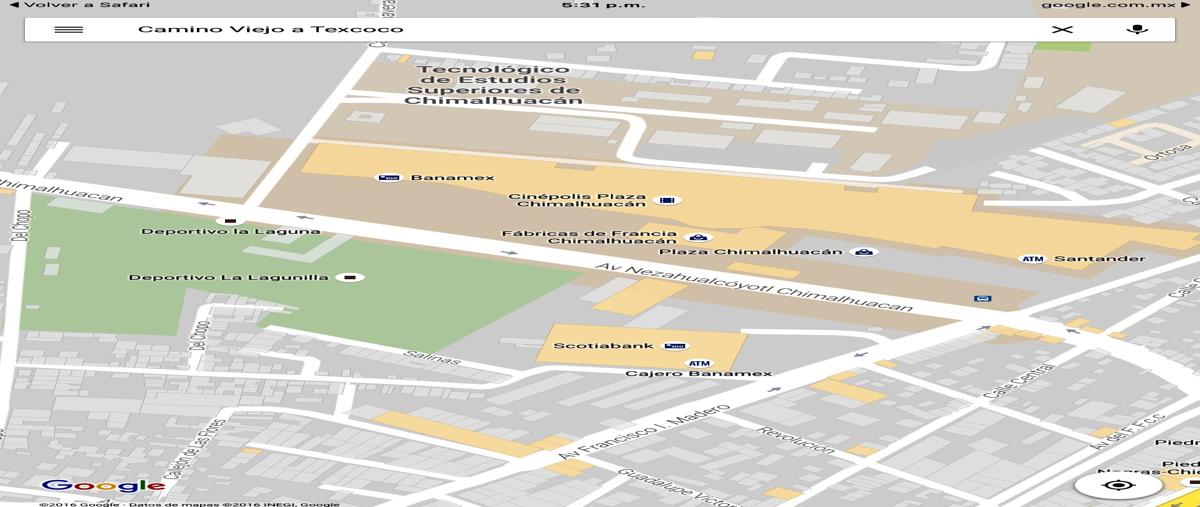Select Fábricas de Francia Chimalhuacán label
Viewport: 1200px width, 507px height.
coord(590,237)
